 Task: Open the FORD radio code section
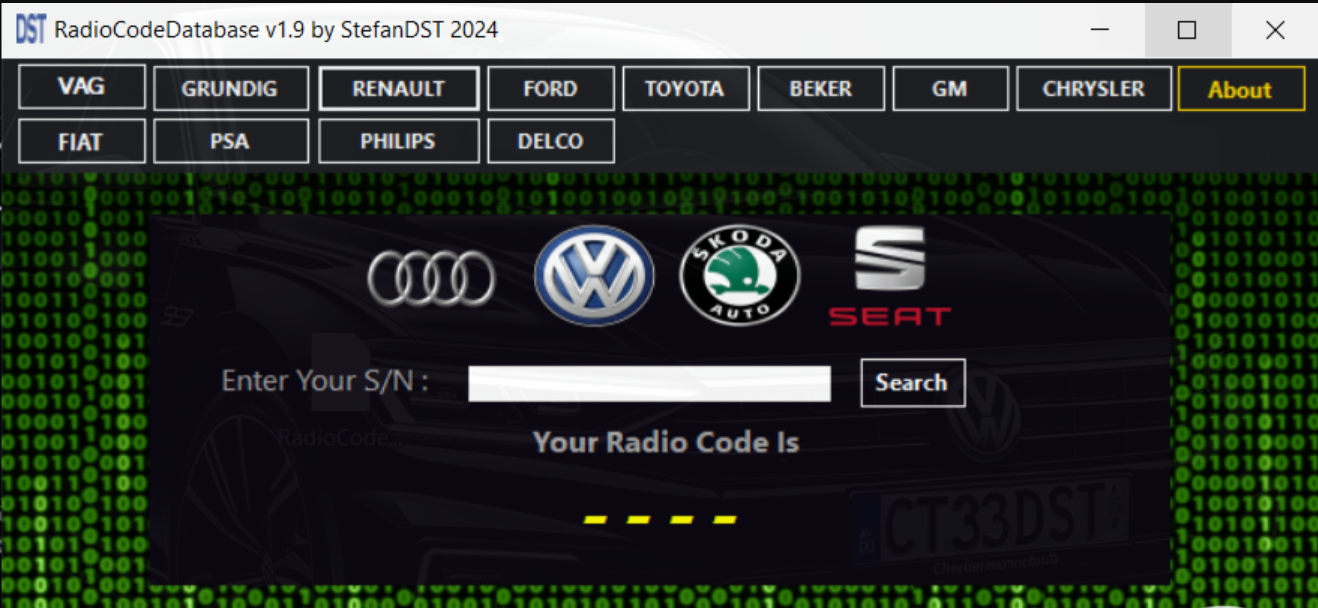(x=550, y=88)
